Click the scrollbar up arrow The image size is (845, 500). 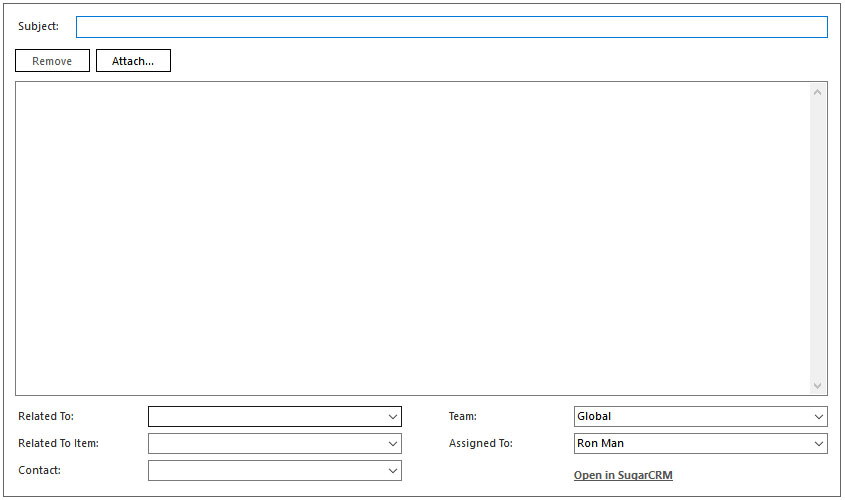pos(818,93)
